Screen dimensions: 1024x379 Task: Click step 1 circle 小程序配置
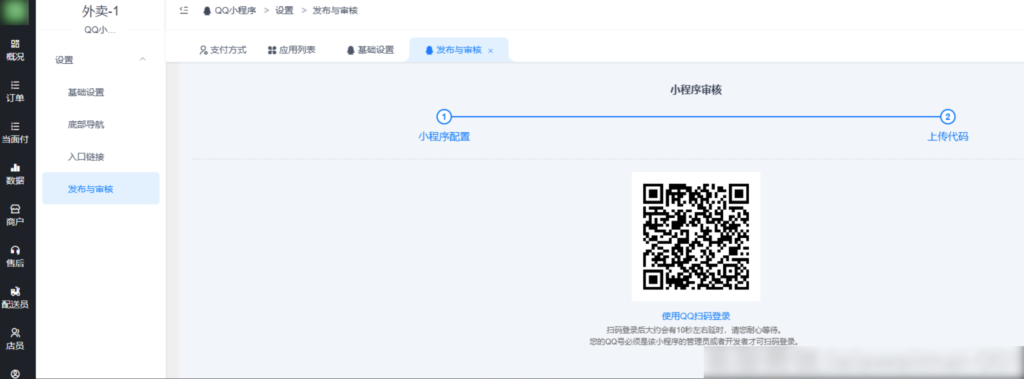point(444,117)
